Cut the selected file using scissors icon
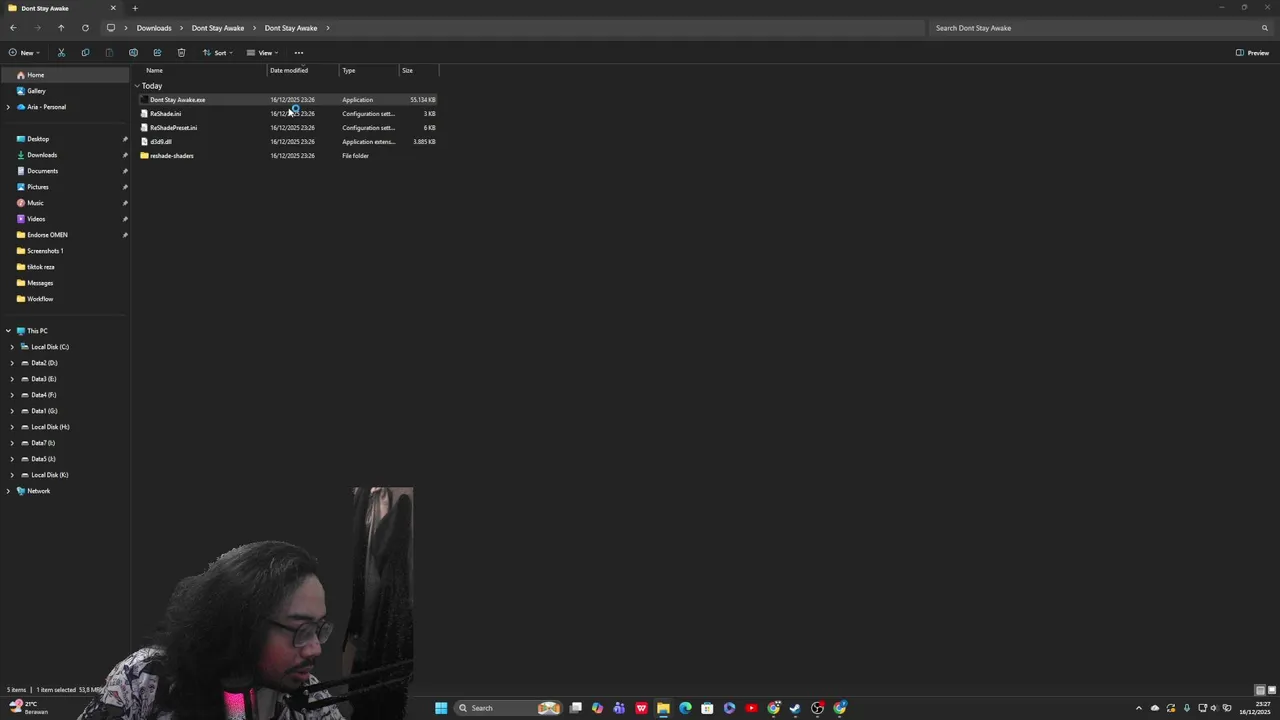 pyautogui.click(x=61, y=53)
